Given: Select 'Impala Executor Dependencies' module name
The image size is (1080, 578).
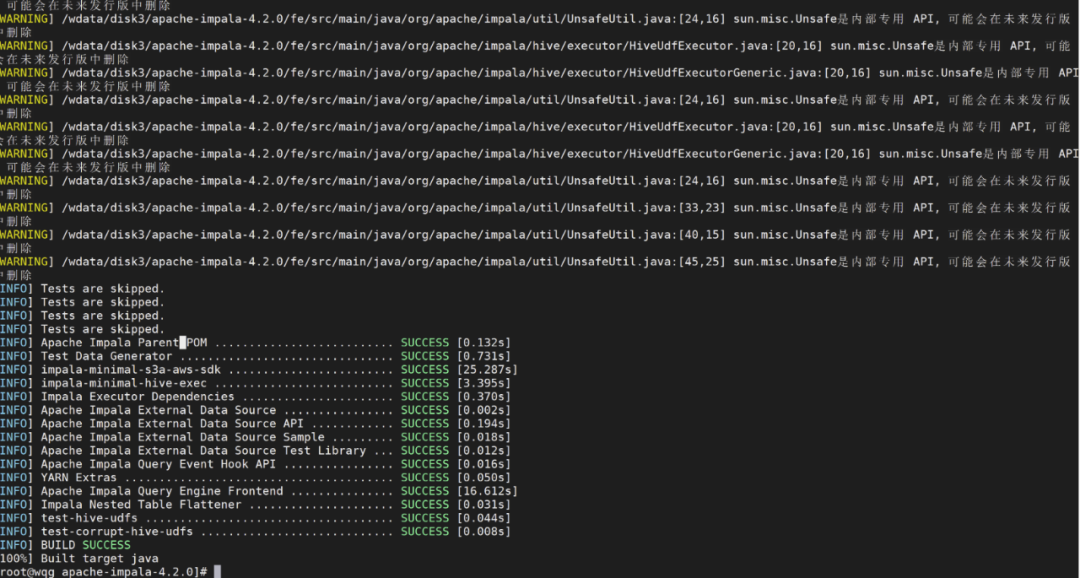Looking at the screenshot, I should click(137, 397).
